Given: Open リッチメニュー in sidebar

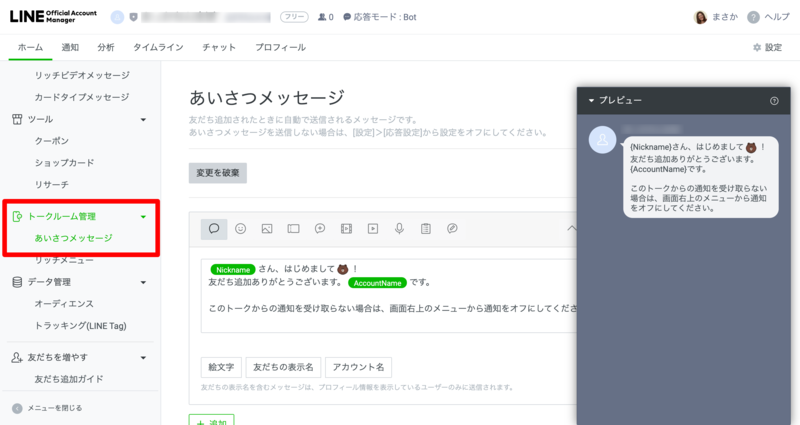Looking at the screenshot, I should coord(64,260).
